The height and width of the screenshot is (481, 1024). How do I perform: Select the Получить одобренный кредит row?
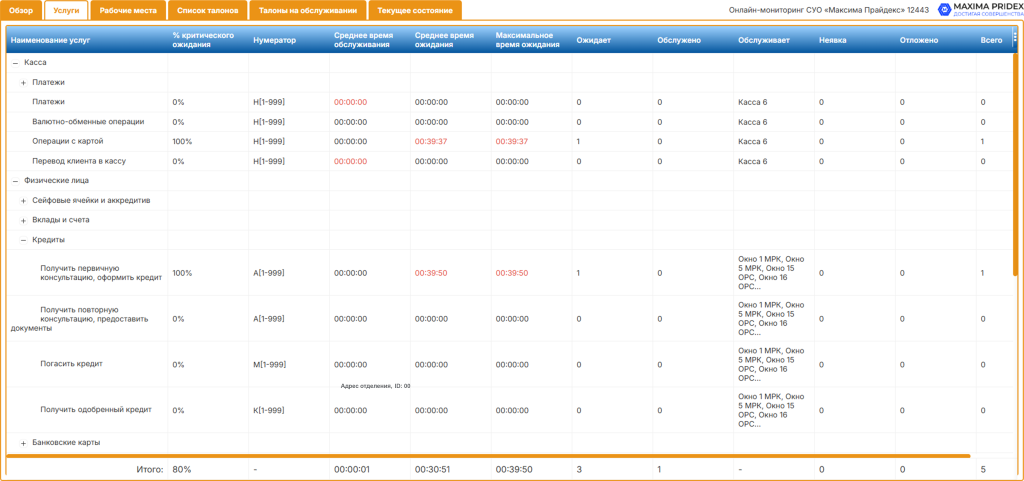[x=509, y=410]
